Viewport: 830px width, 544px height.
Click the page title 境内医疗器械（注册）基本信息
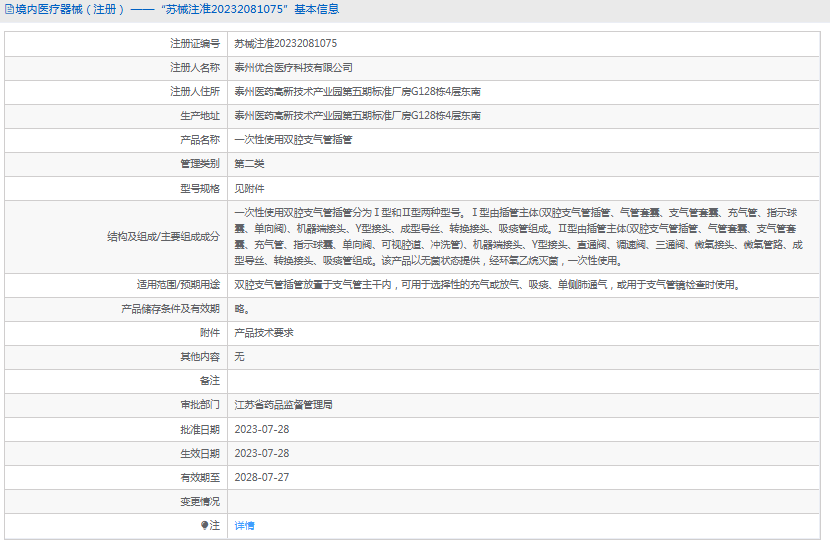177,10
